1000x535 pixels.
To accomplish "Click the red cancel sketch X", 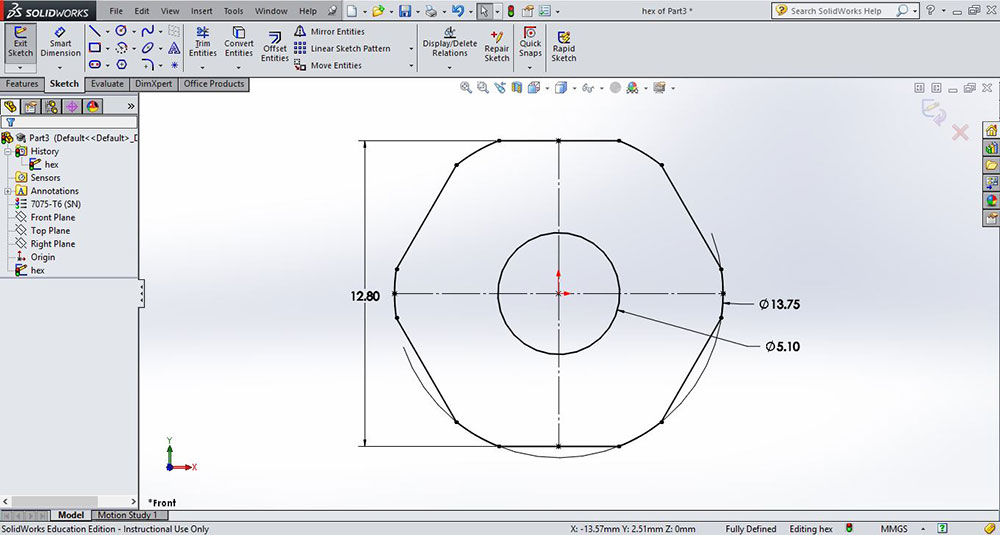I will coord(960,132).
